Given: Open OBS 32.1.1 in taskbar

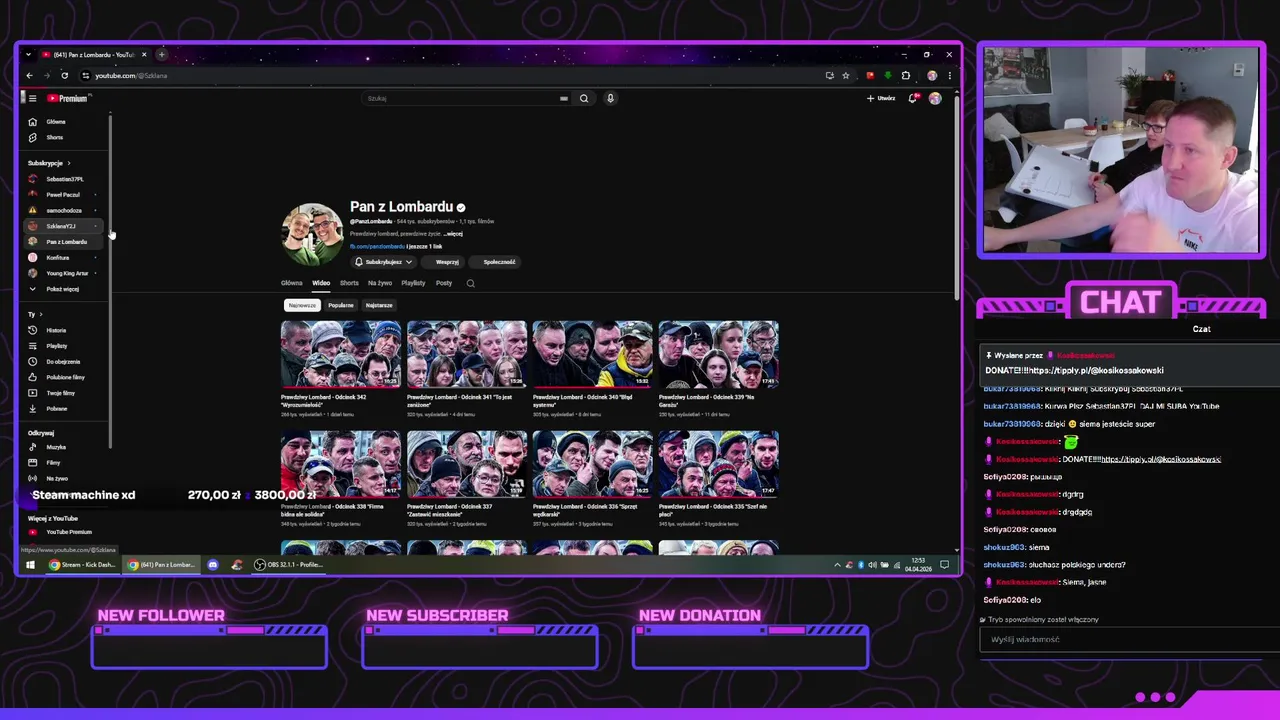Looking at the screenshot, I should (x=288, y=565).
